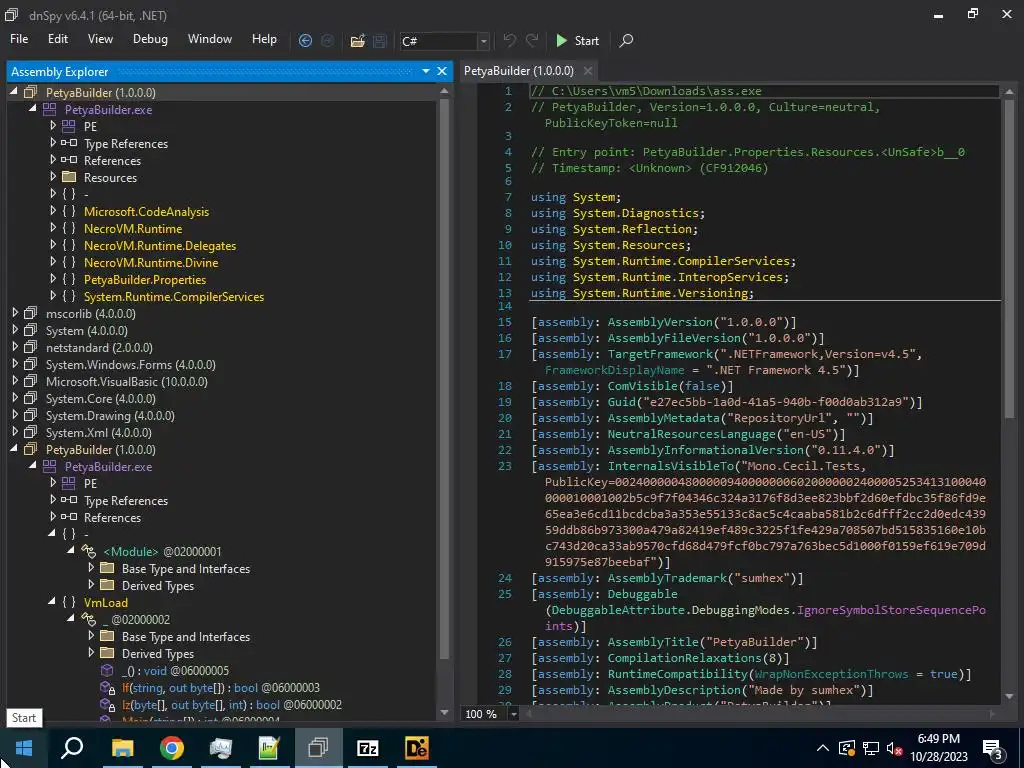The image size is (1024, 768).
Task: Expand the Resources folder node
Action: click(x=53, y=177)
